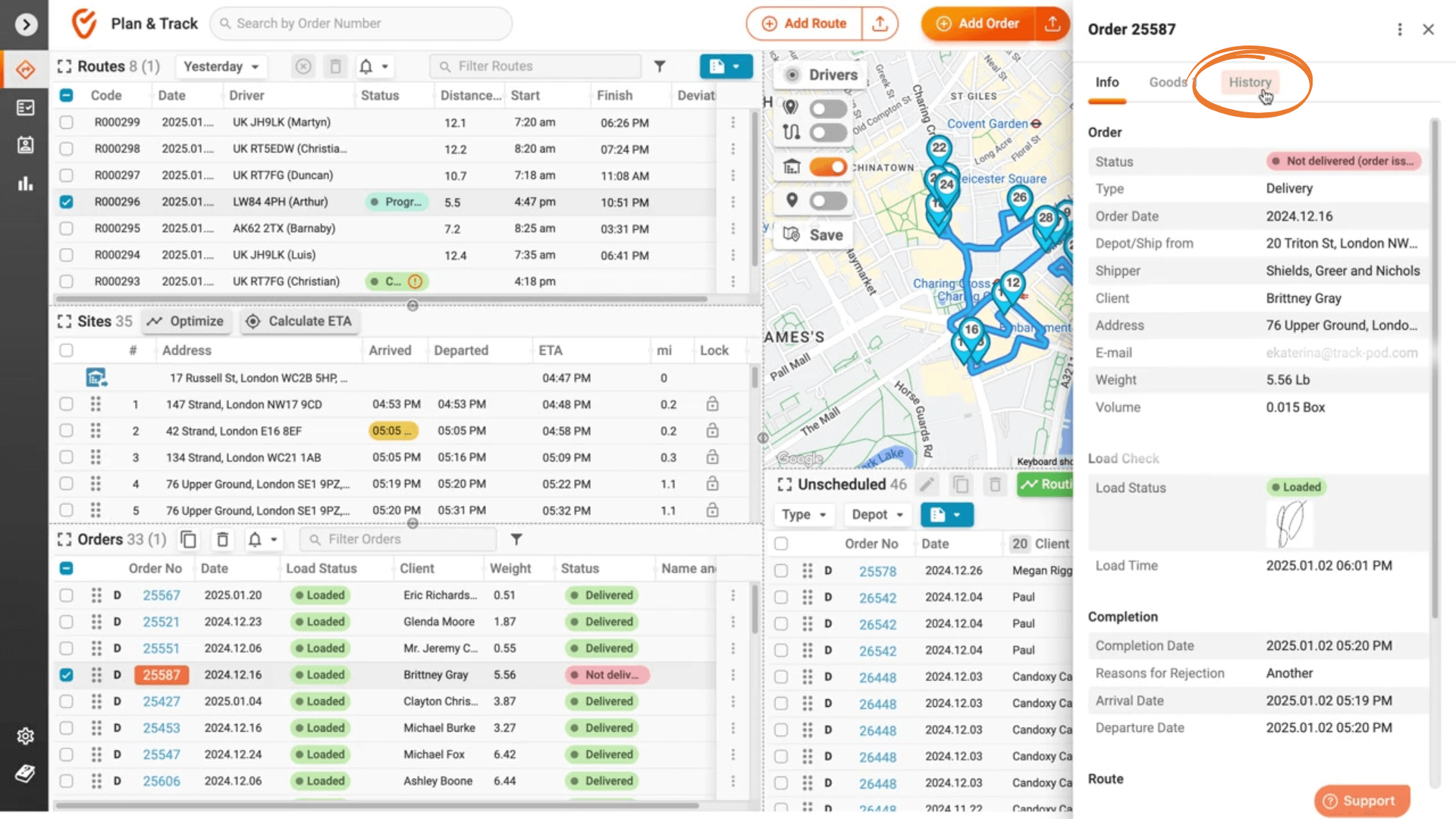The height and width of the screenshot is (819, 1456).
Task: Check the checkbox for route R000298
Action: coord(66,148)
